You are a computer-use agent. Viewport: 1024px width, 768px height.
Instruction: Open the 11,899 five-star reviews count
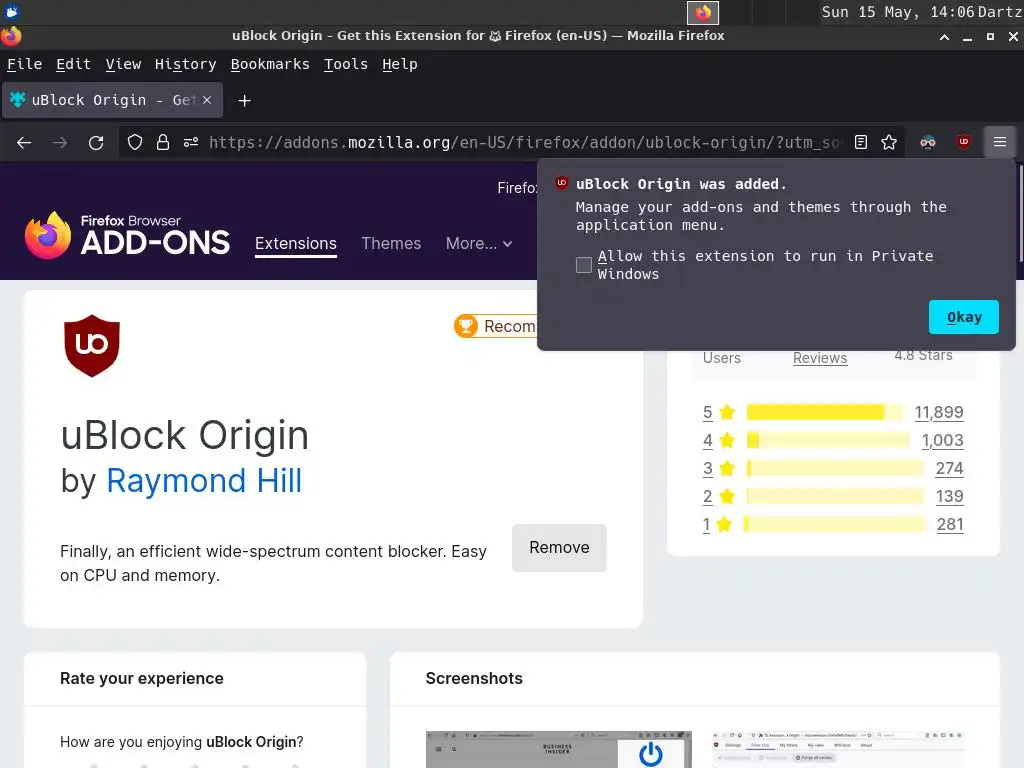938,412
